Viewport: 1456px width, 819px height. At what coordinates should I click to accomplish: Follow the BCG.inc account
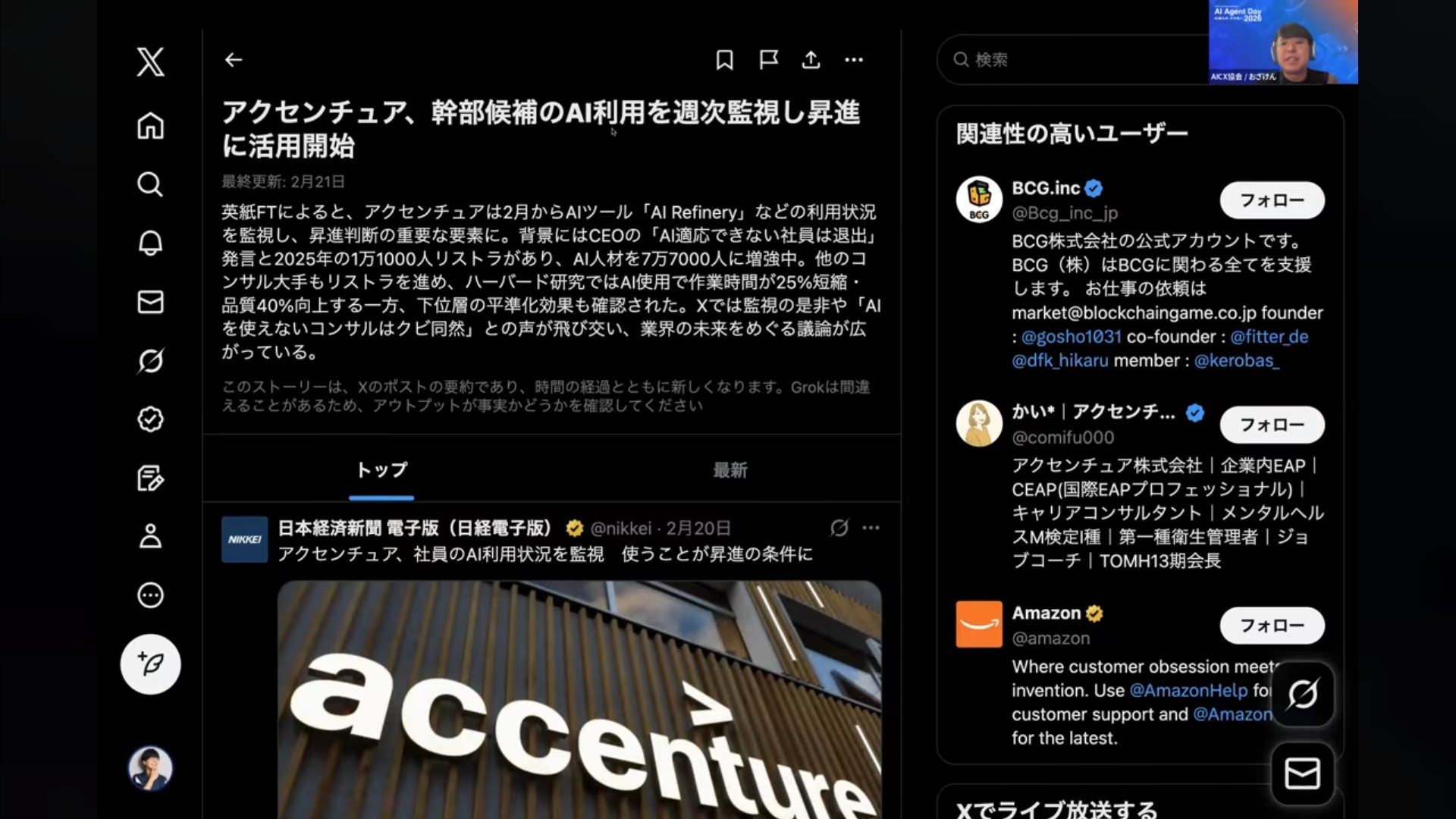click(x=1272, y=200)
